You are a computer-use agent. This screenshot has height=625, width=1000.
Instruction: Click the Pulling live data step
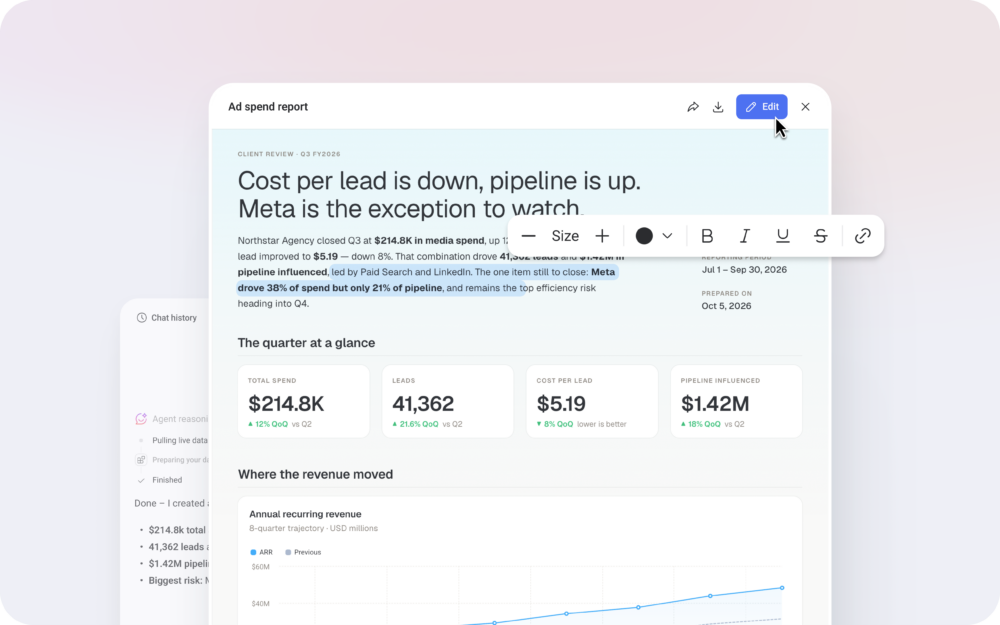[180, 440]
